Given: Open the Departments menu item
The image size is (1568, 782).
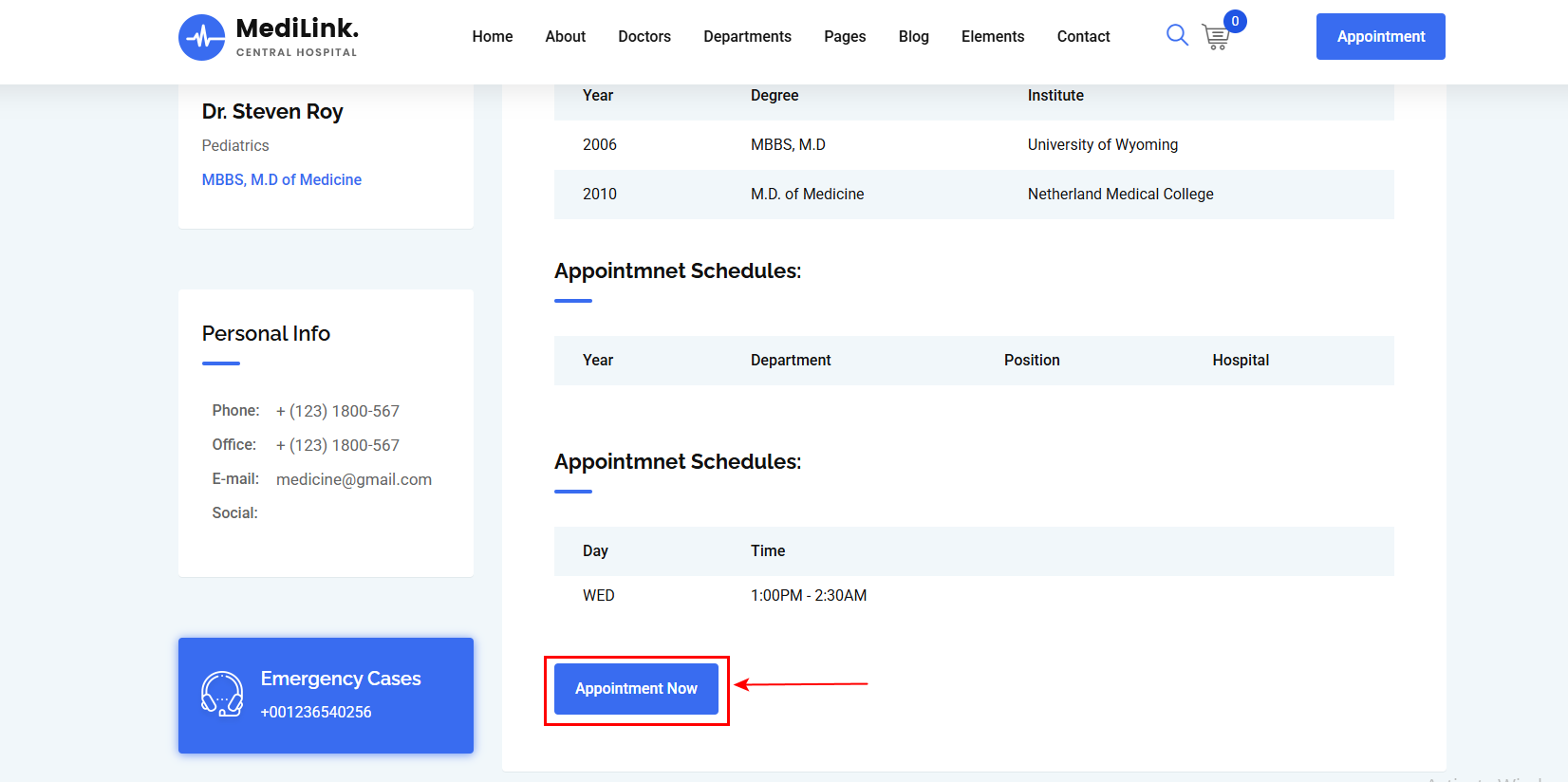Looking at the screenshot, I should (x=748, y=36).
